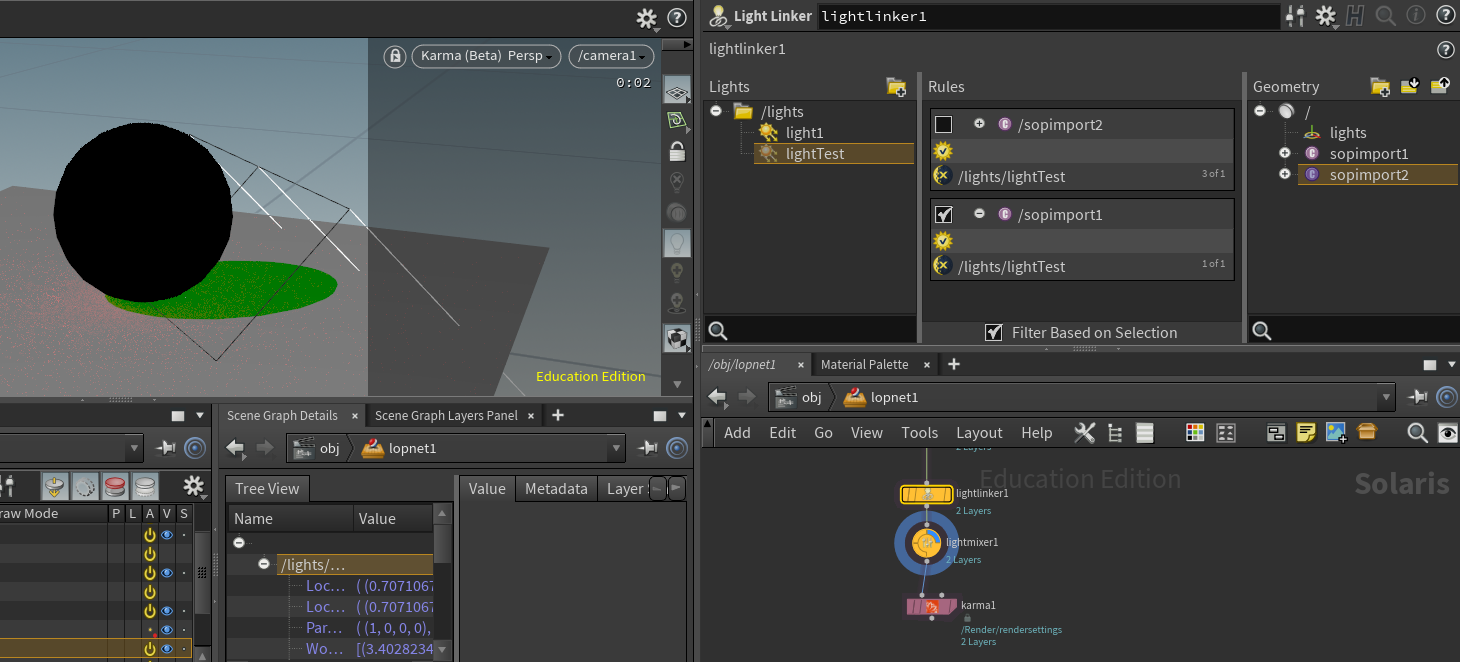
Task: Expand sopimport1 in the Geometry tree
Action: tap(1284, 154)
